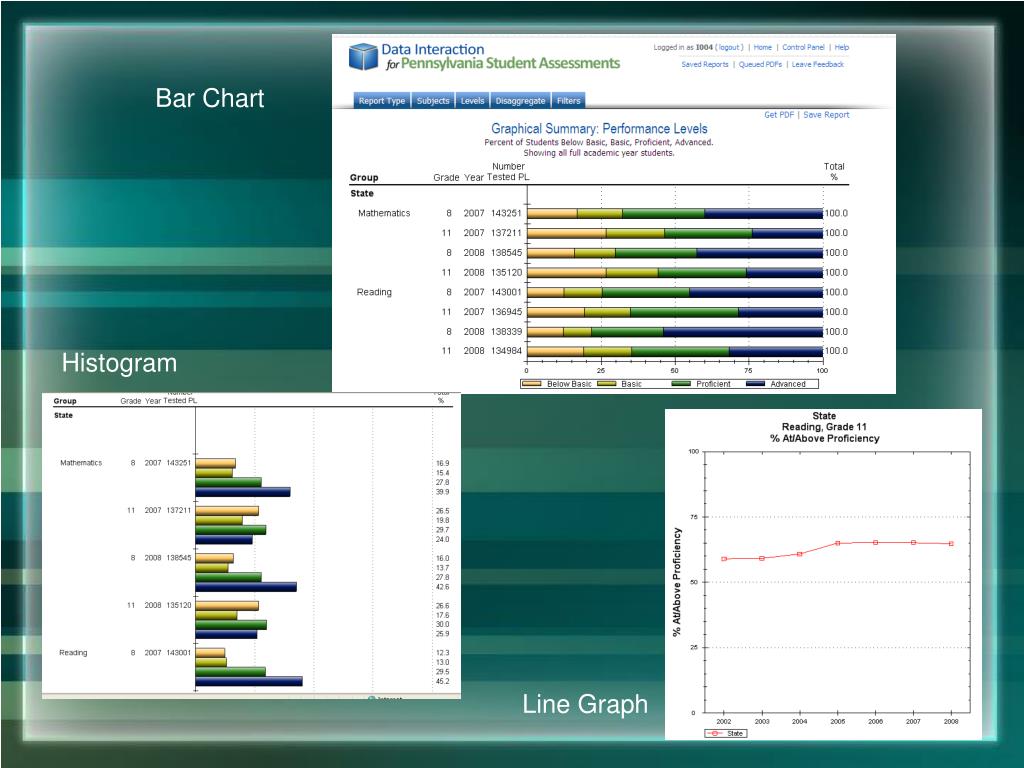Viewport: 1024px width, 768px height.
Task: Open the Control Panel link
Action: tap(803, 47)
